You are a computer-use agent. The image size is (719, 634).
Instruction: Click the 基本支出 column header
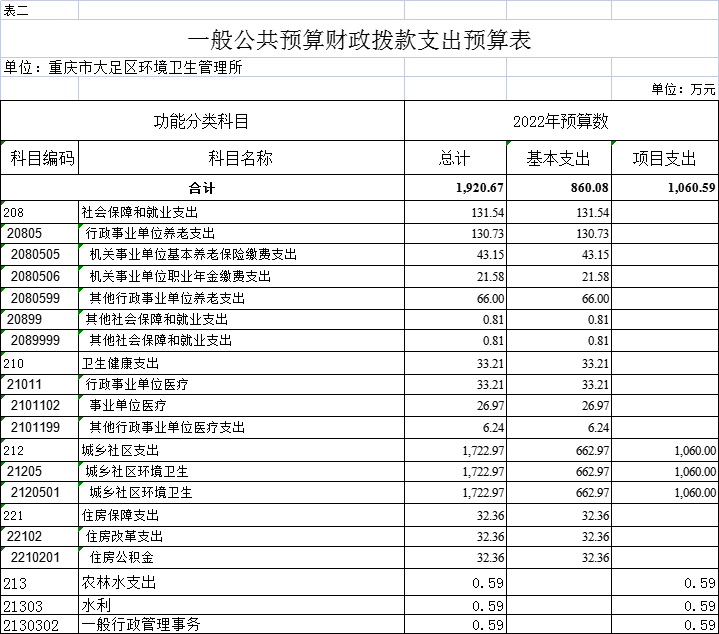[559, 158]
